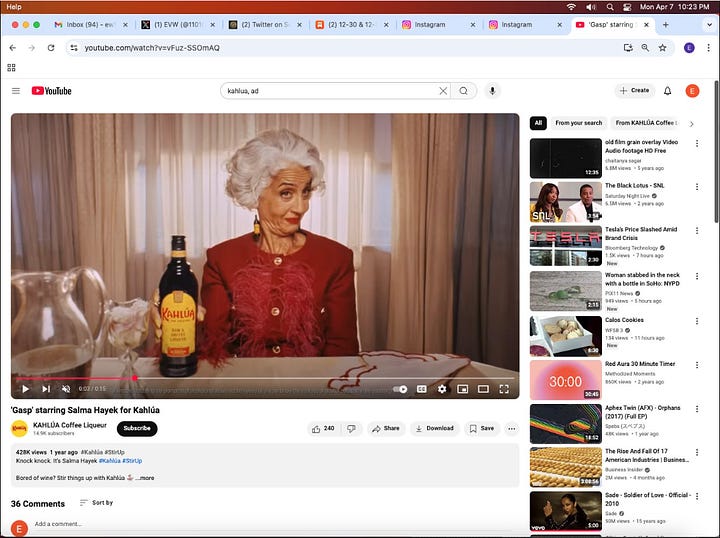Open Red Aura 30 Minute Timer thumbnail
This screenshot has height=538, width=720.
click(x=566, y=380)
